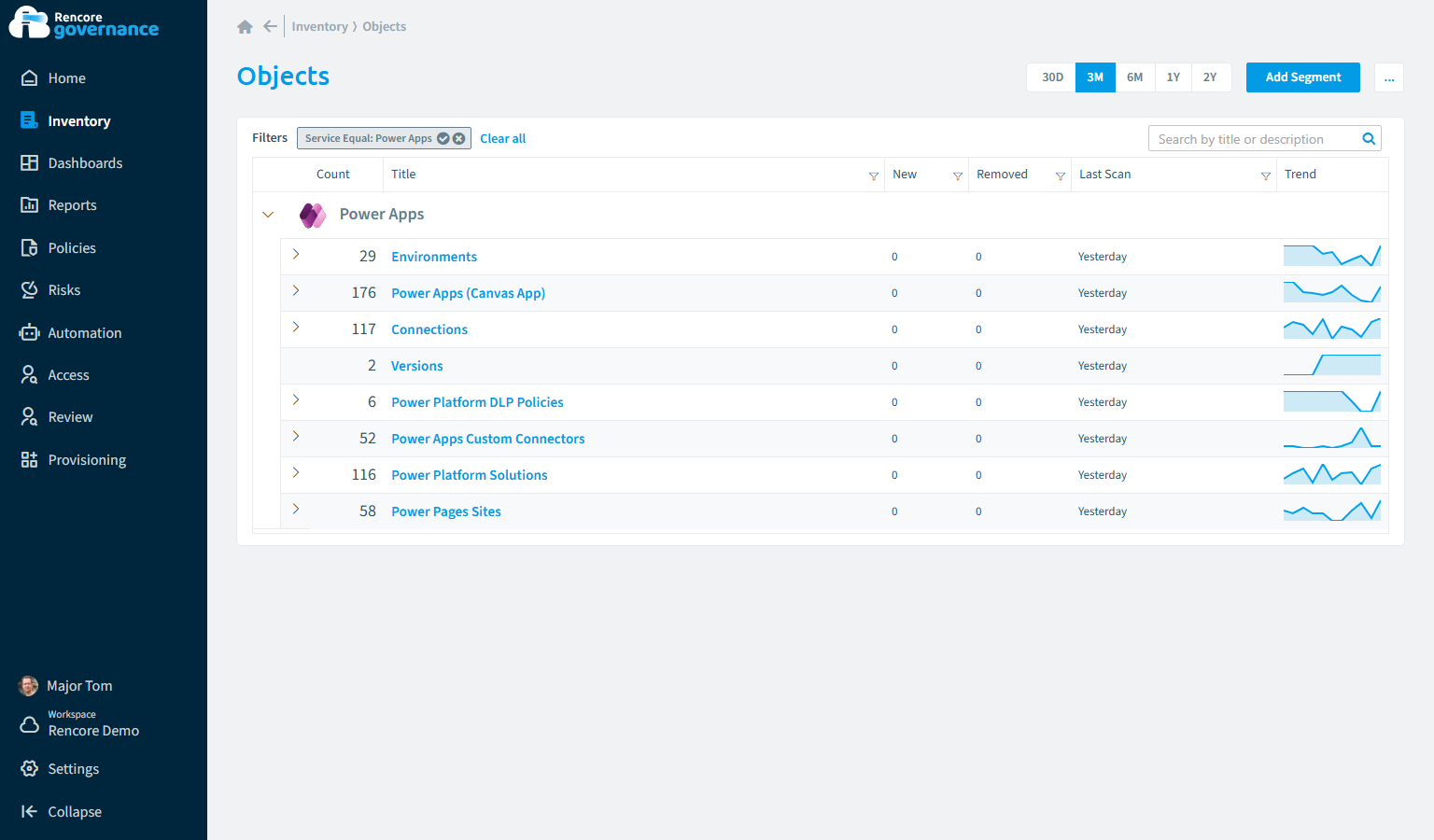Select the 30D time range
Image resolution: width=1434 pixels, height=840 pixels.
[x=1052, y=77]
